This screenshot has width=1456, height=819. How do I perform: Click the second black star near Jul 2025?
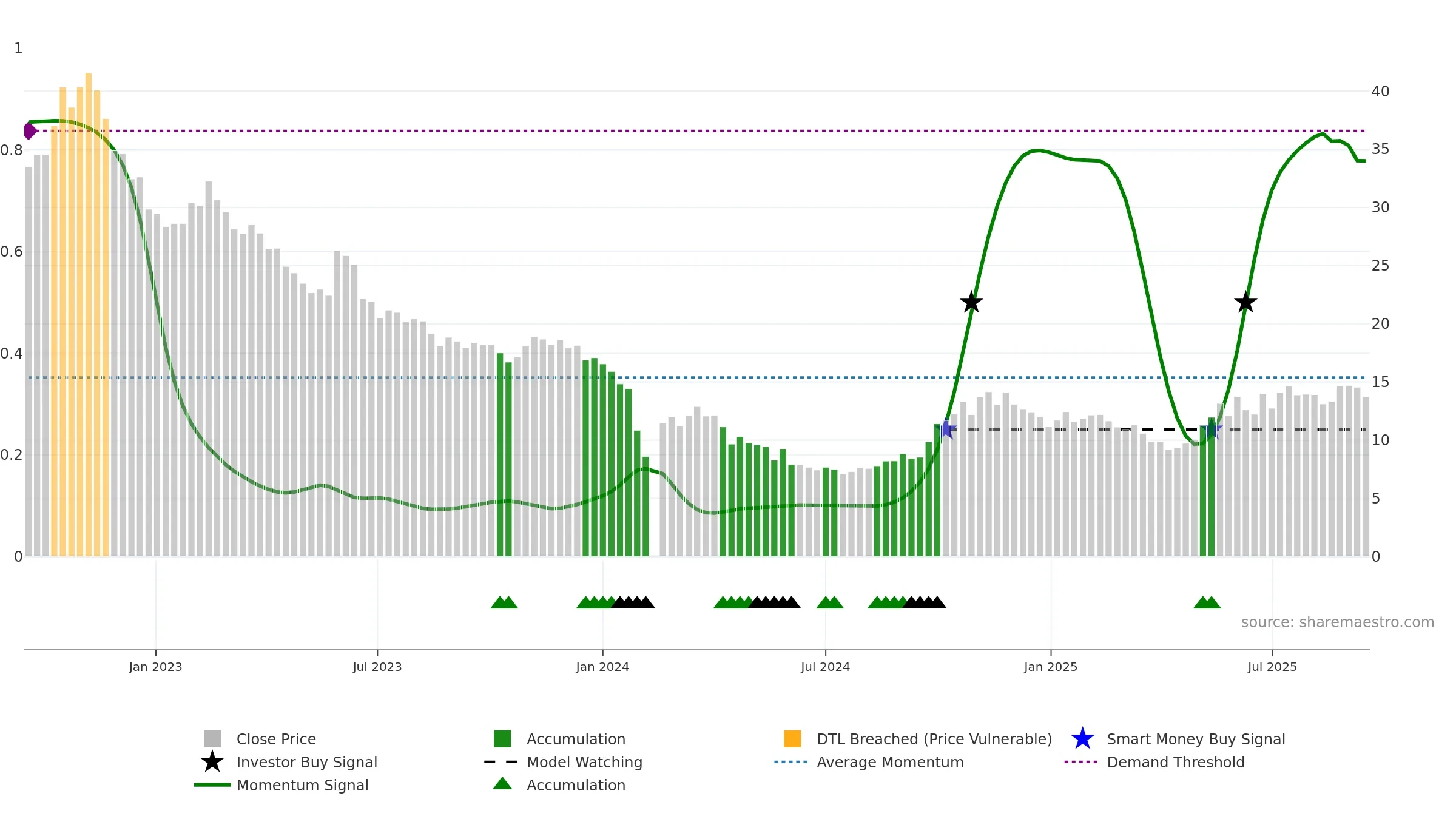[x=1245, y=302]
